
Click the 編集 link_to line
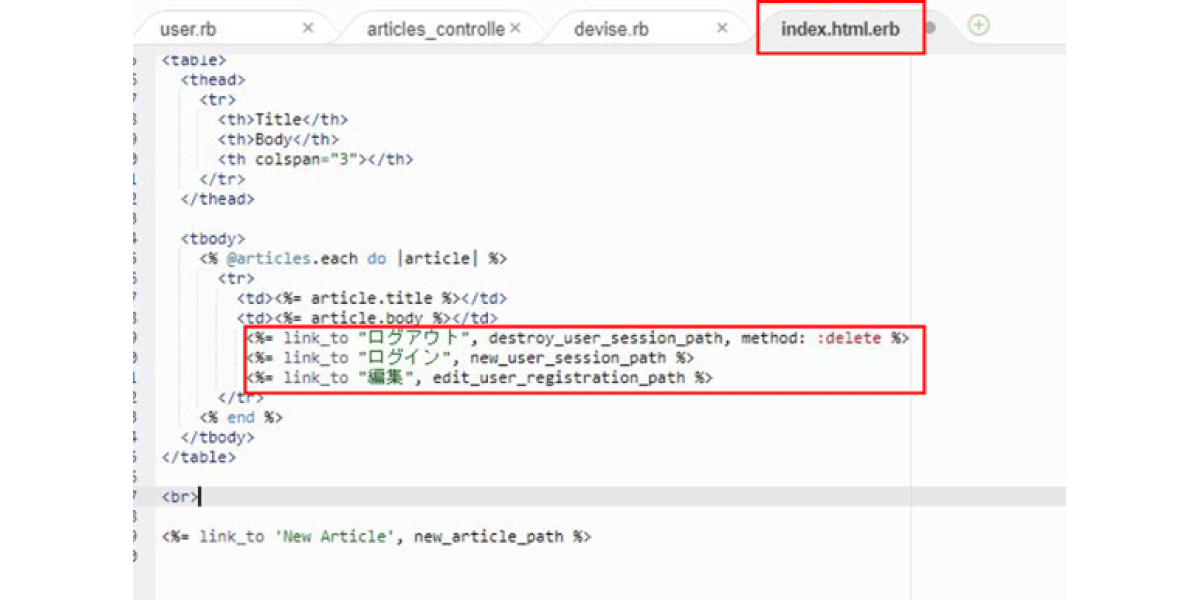click(x=480, y=377)
